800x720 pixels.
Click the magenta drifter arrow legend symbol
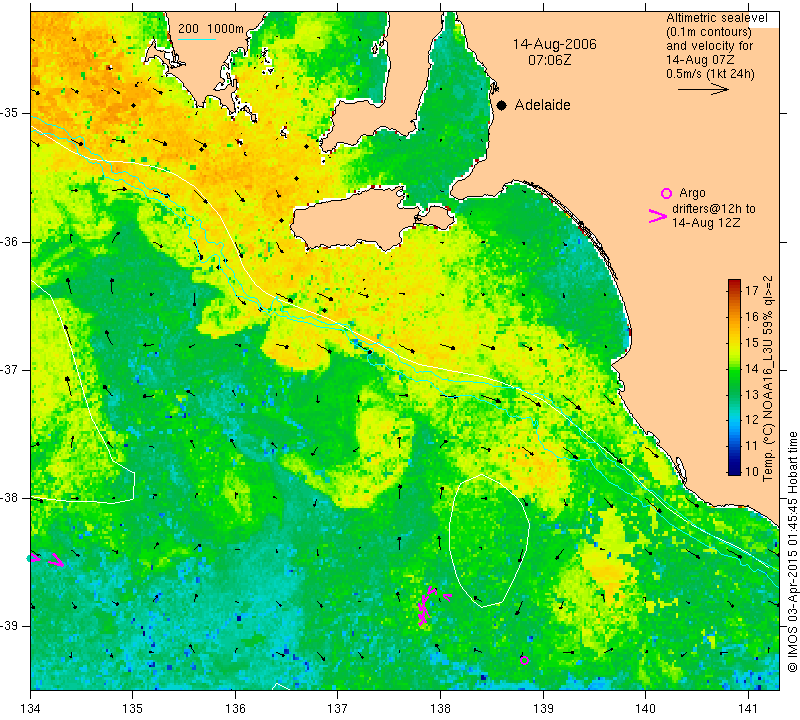coord(658,216)
